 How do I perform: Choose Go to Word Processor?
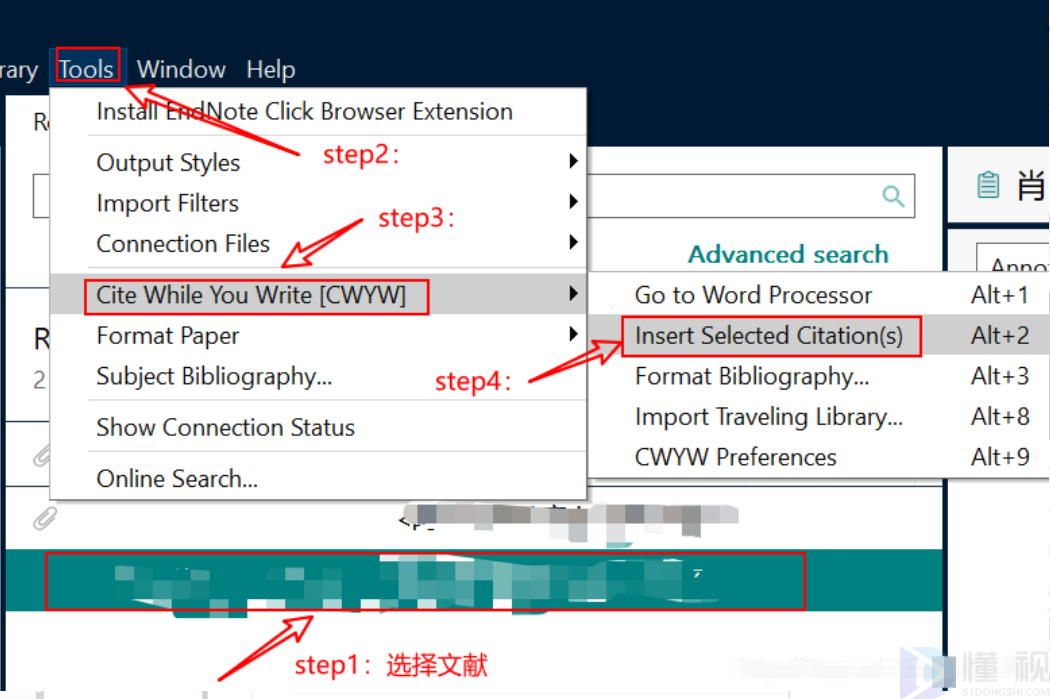point(753,295)
